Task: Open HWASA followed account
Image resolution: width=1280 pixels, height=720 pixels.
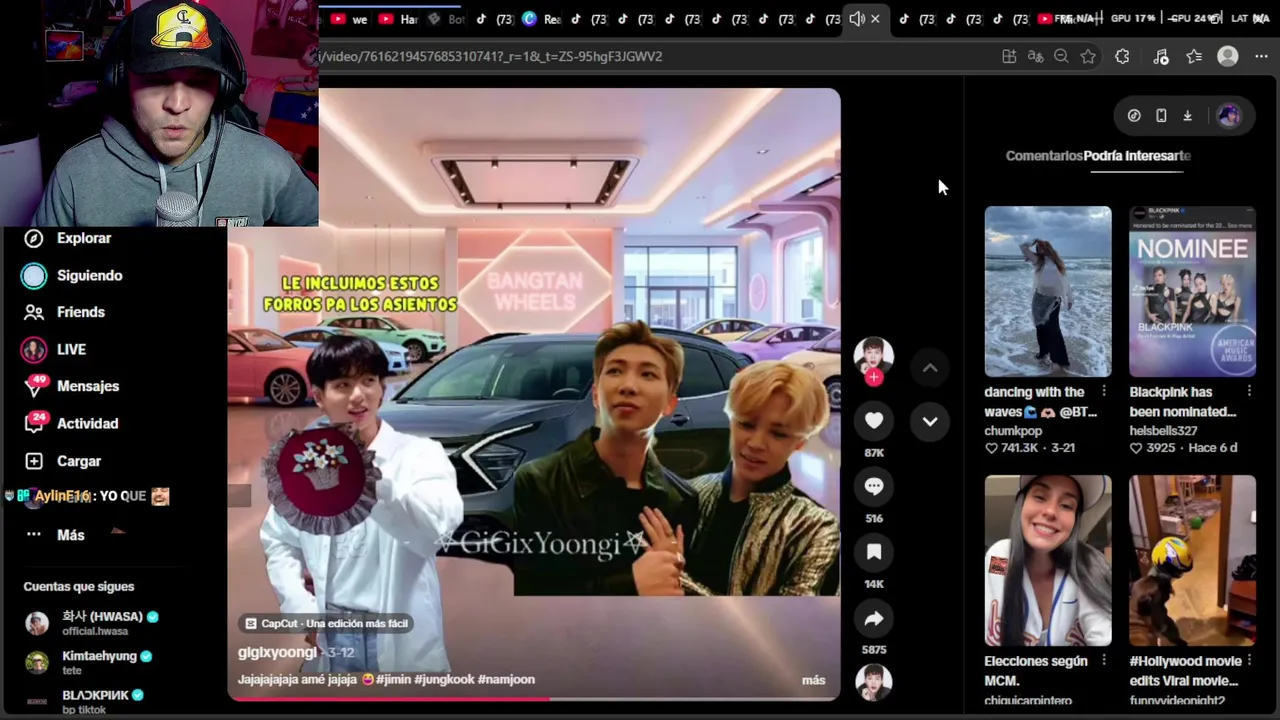Action: click(92, 622)
